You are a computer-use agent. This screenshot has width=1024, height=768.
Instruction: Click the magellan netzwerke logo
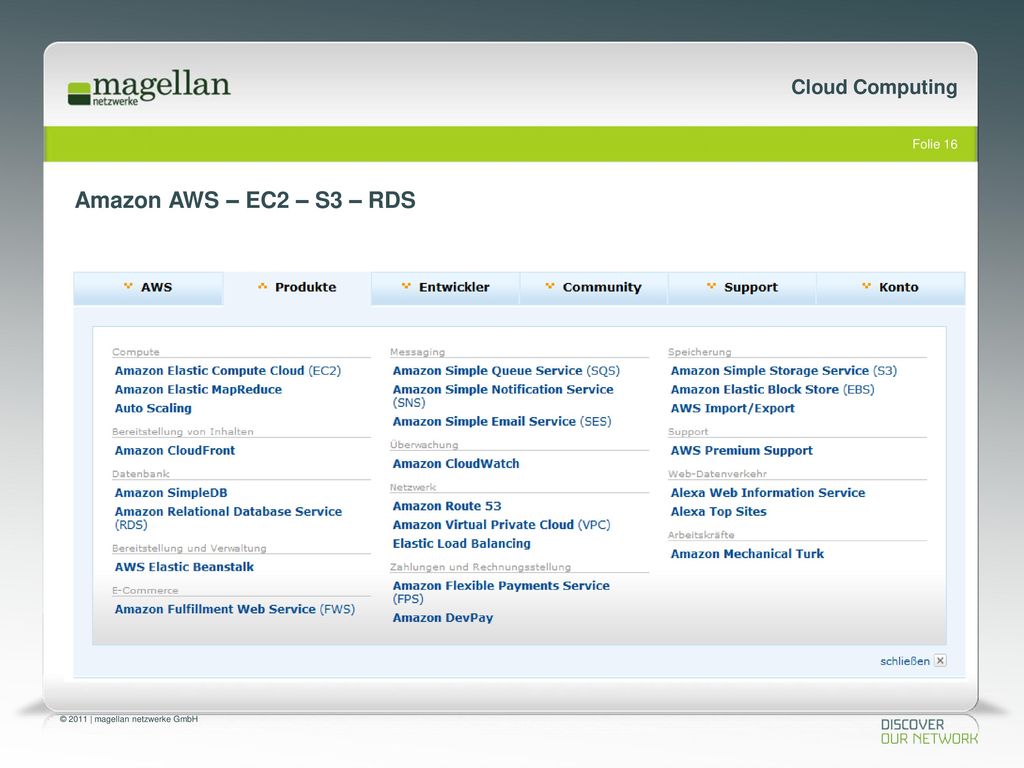pos(149,88)
